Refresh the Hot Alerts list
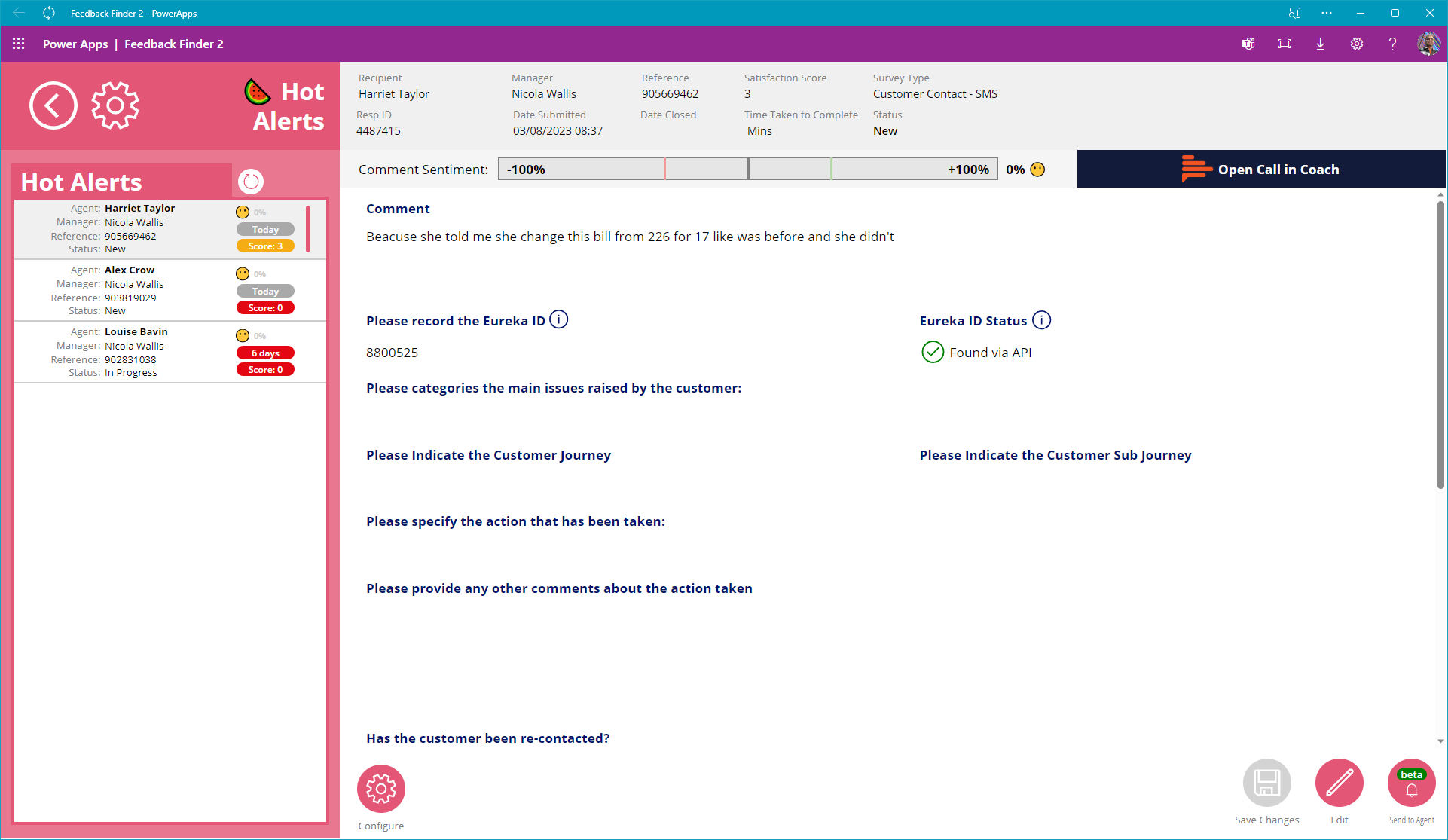 [x=251, y=182]
